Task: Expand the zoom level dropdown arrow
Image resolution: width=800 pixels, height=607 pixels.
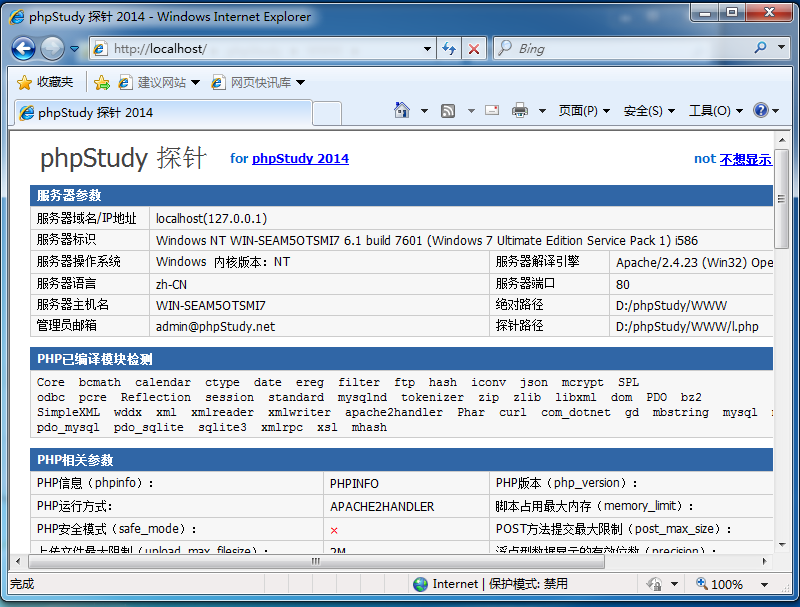Action: (x=764, y=585)
